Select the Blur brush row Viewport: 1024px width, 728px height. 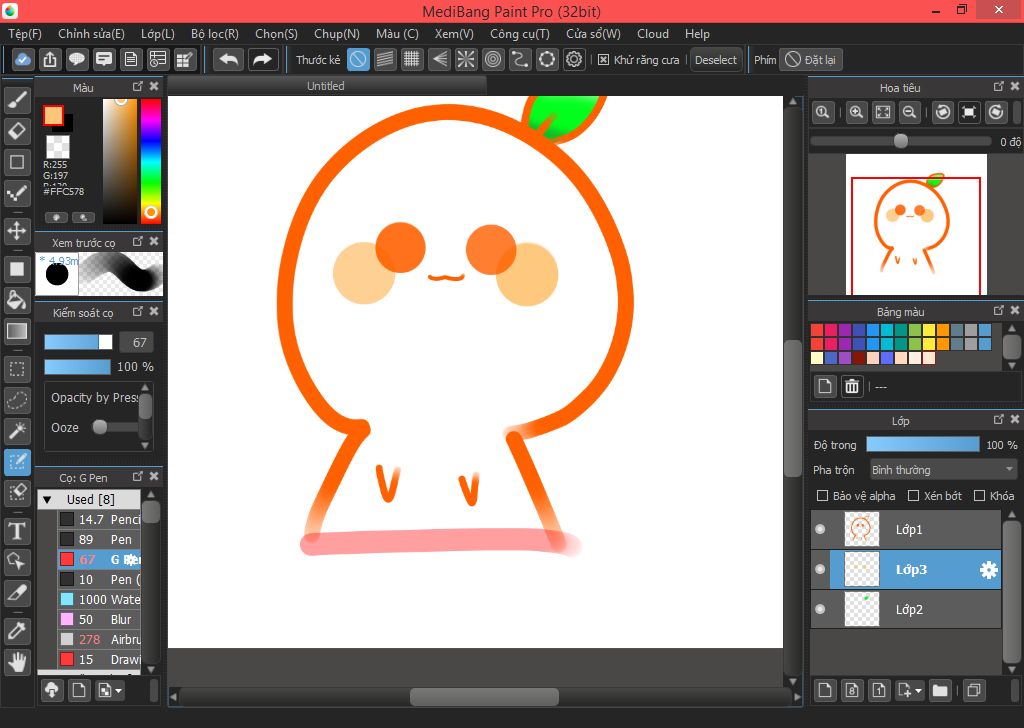pos(99,619)
